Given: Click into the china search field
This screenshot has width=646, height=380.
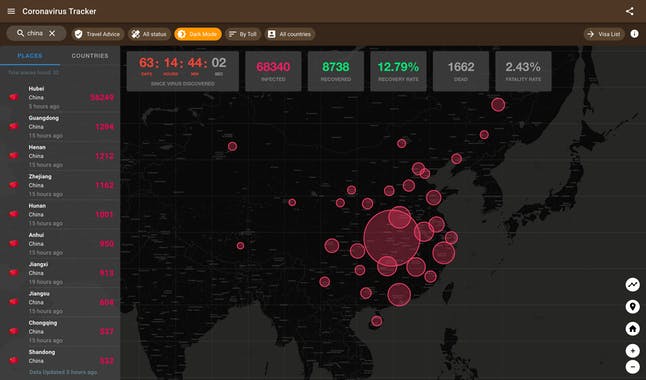Looking at the screenshot, I should coord(36,33).
